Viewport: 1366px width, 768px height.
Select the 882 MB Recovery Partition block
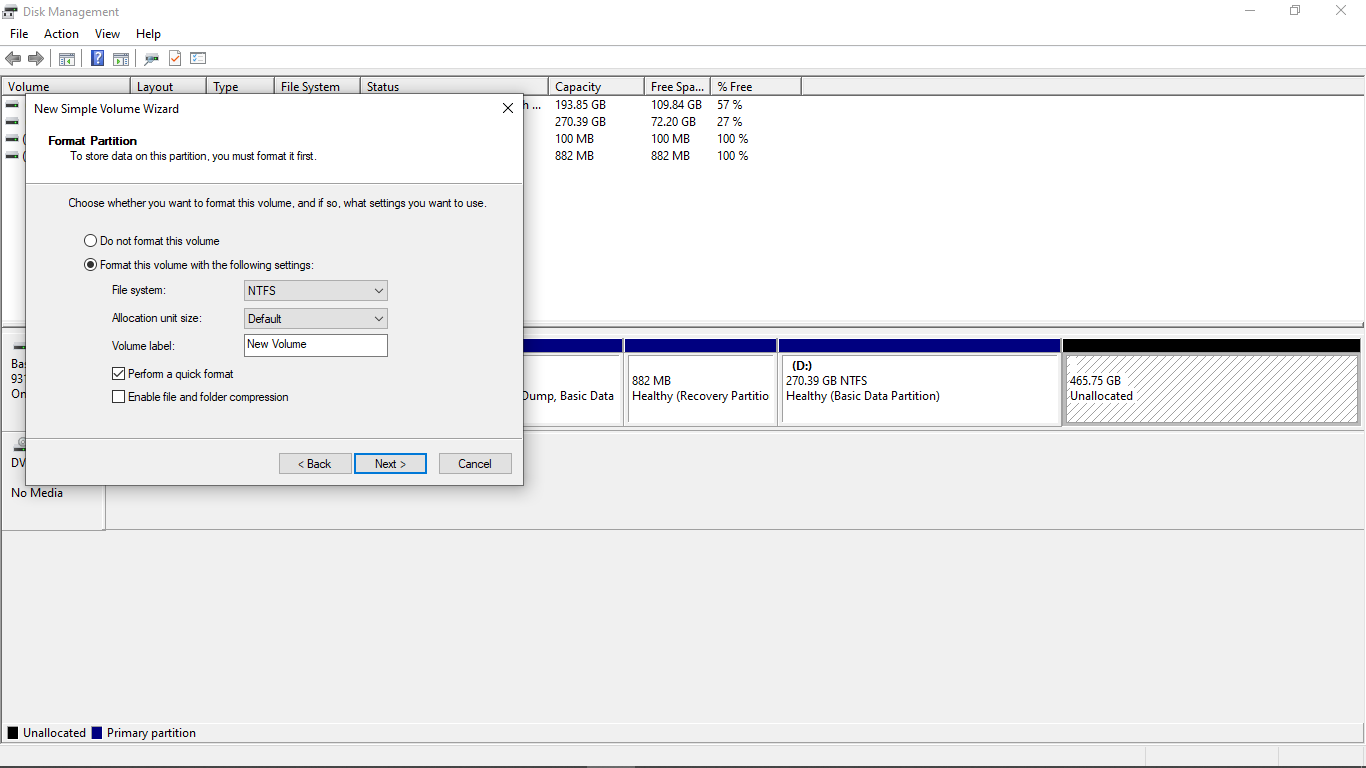point(700,388)
